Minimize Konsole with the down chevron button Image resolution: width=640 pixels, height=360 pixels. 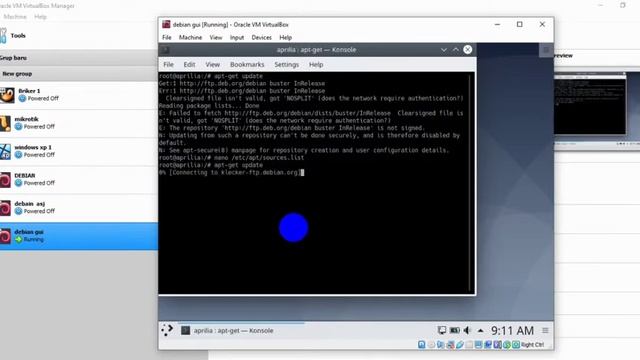(x=444, y=50)
